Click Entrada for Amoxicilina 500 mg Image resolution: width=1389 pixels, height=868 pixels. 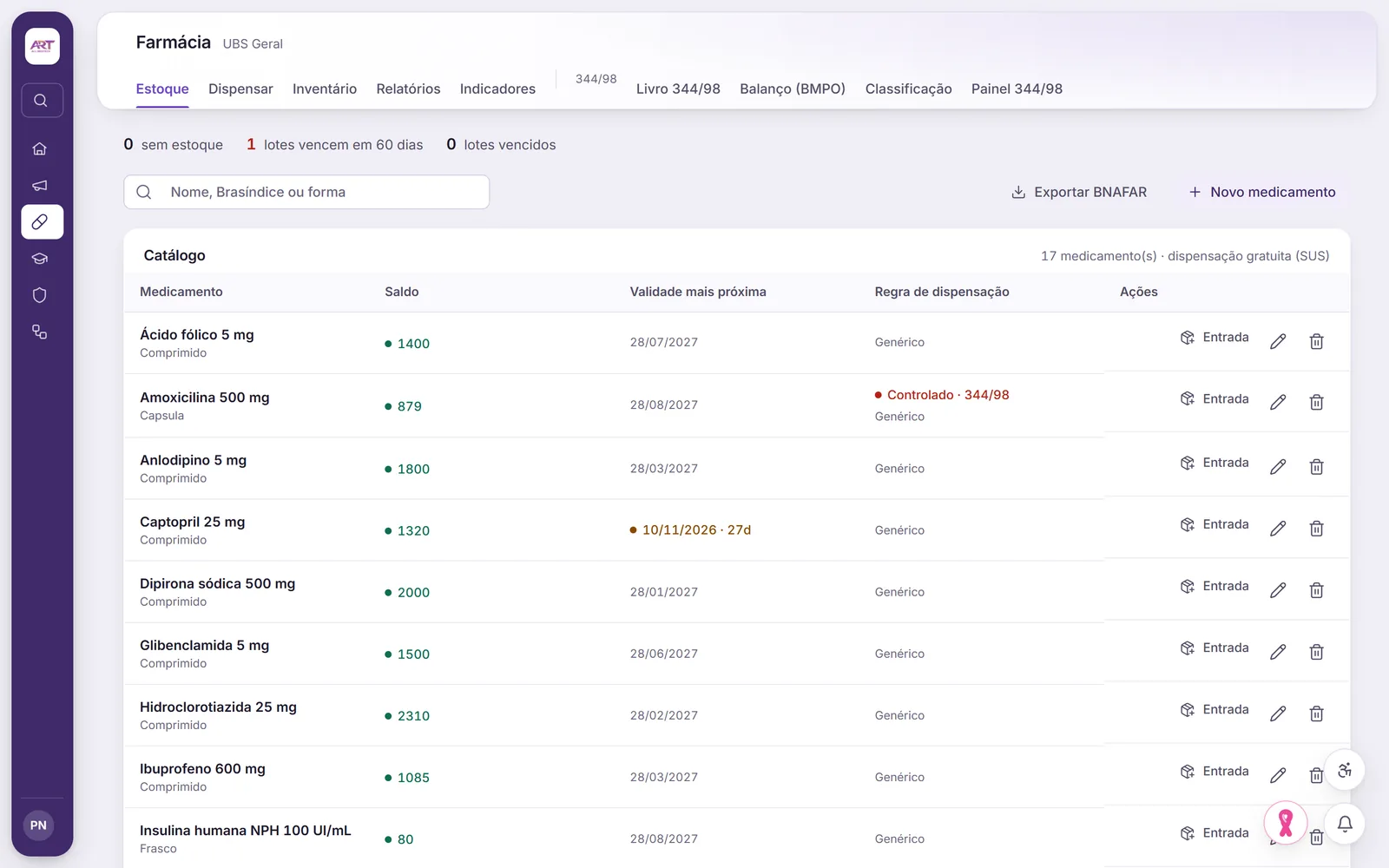[x=1215, y=398]
